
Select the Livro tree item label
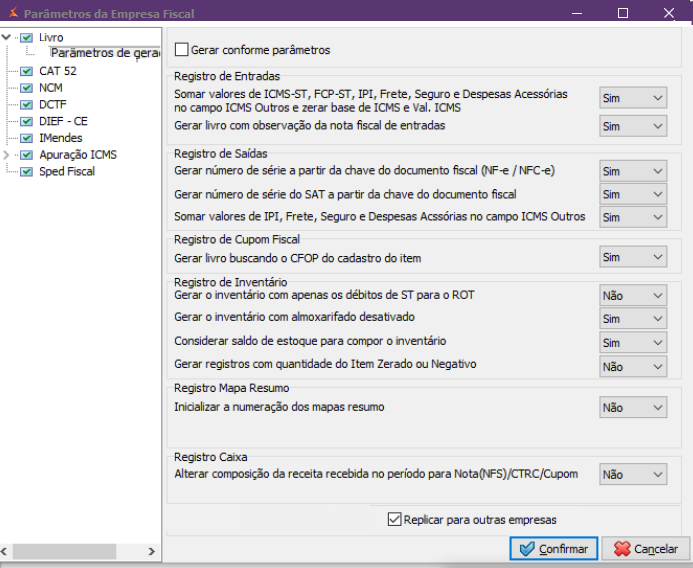tap(51, 38)
